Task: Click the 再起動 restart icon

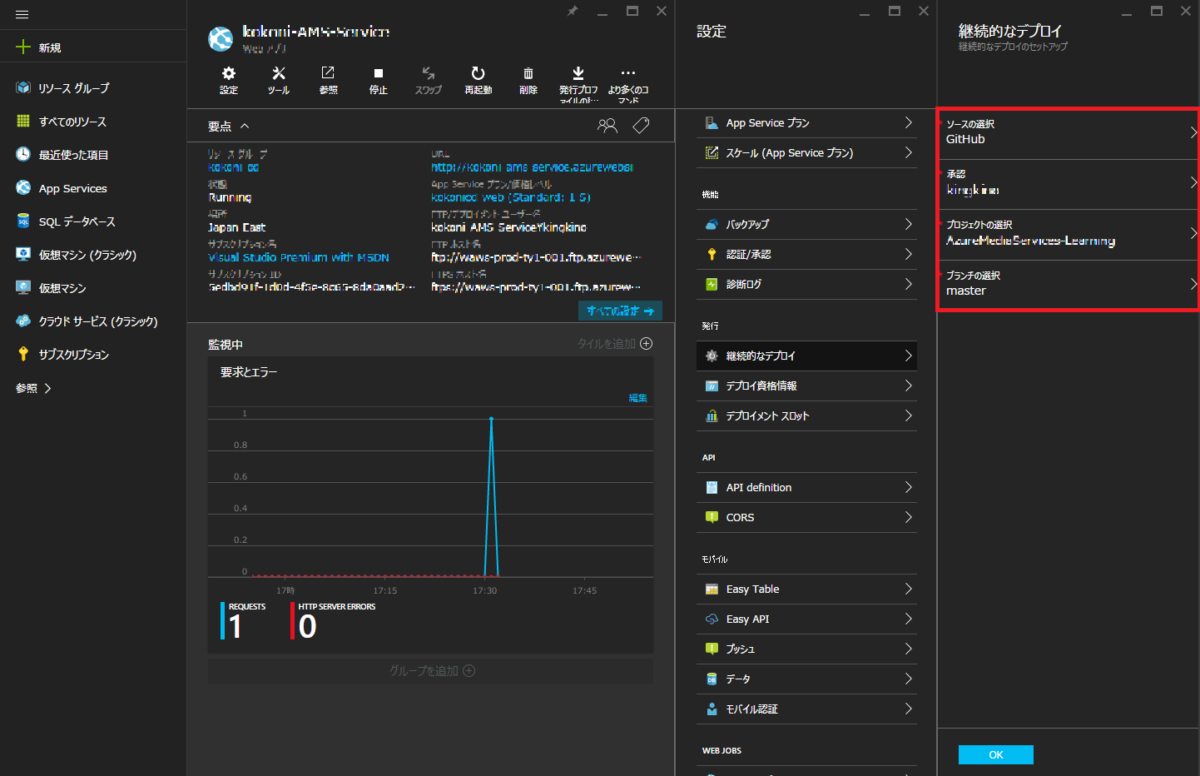Action: (x=478, y=75)
